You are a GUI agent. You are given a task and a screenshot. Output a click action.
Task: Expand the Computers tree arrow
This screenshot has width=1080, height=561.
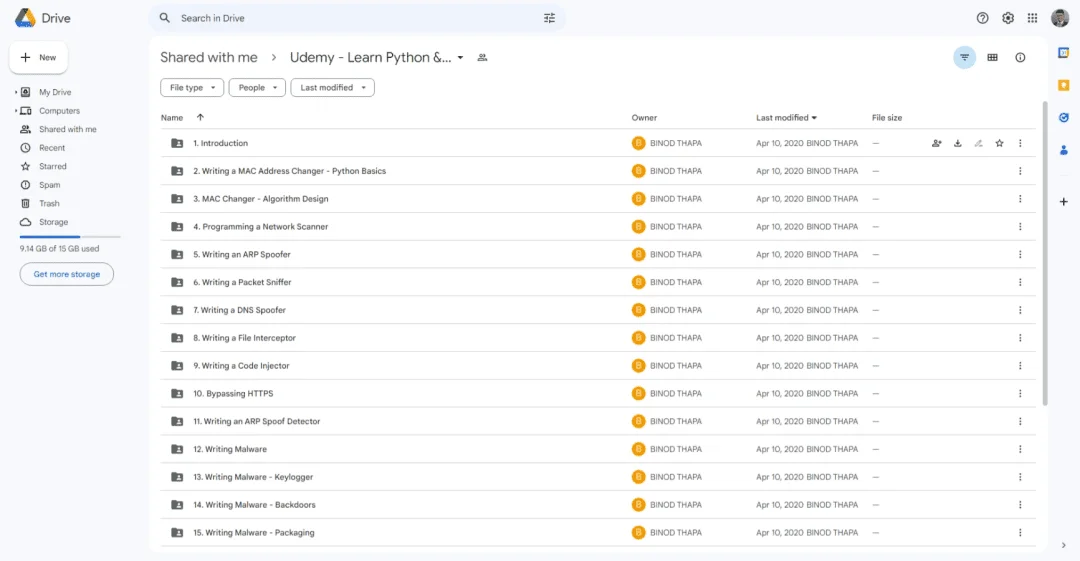16,111
